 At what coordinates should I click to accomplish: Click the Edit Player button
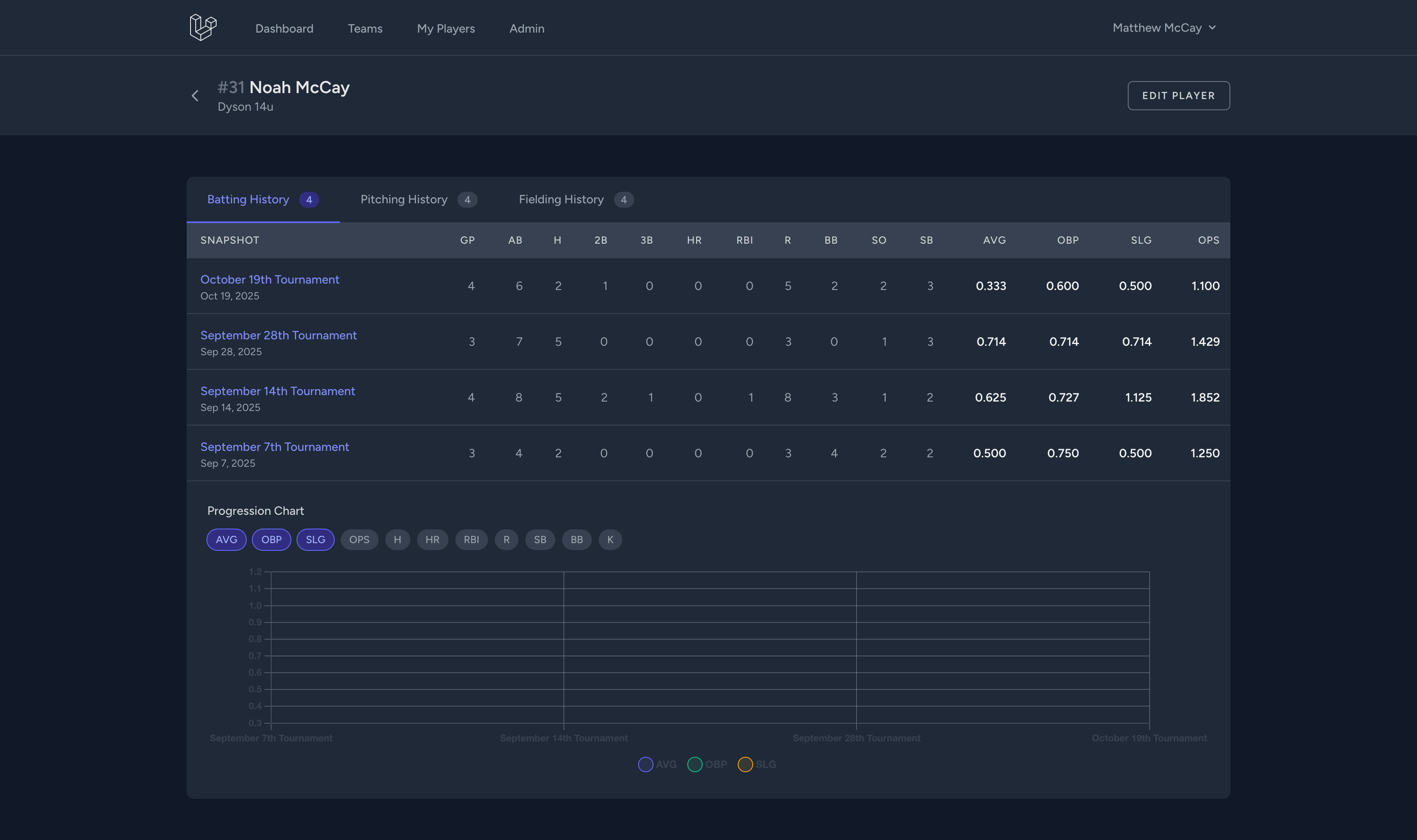(x=1178, y=95)
